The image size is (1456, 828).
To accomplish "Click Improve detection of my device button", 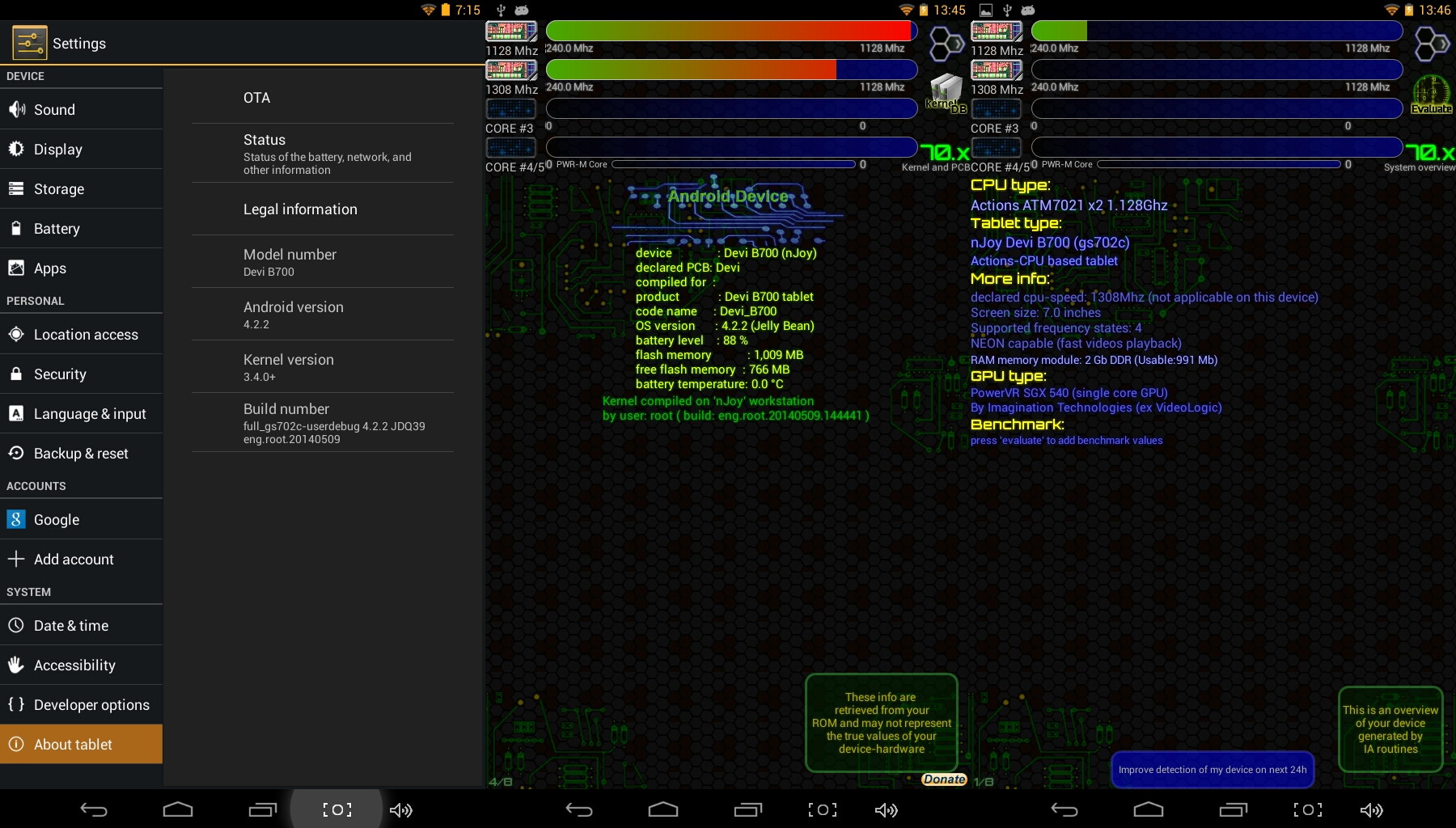I will click(x=1213, y=770).
